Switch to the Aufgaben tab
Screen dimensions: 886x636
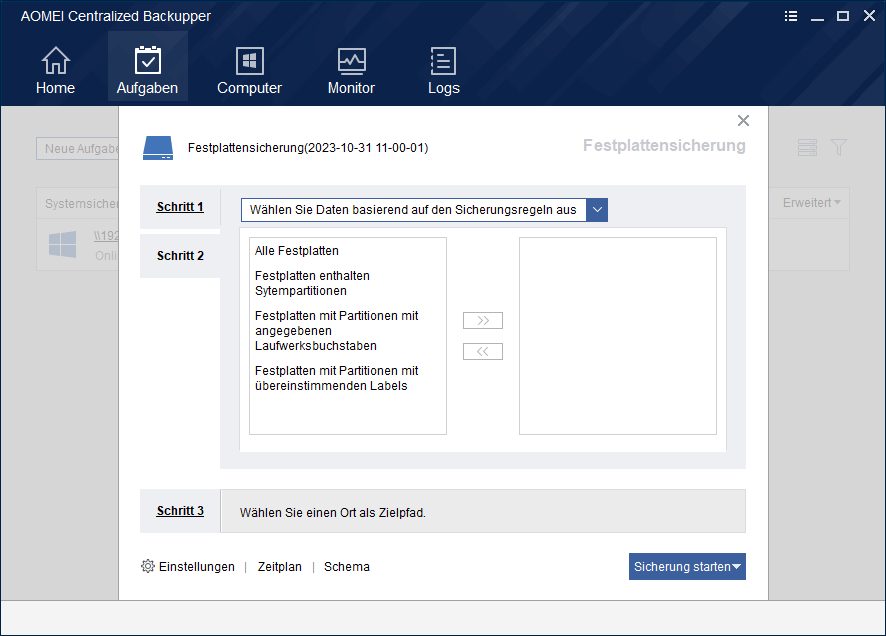[147, 67]
